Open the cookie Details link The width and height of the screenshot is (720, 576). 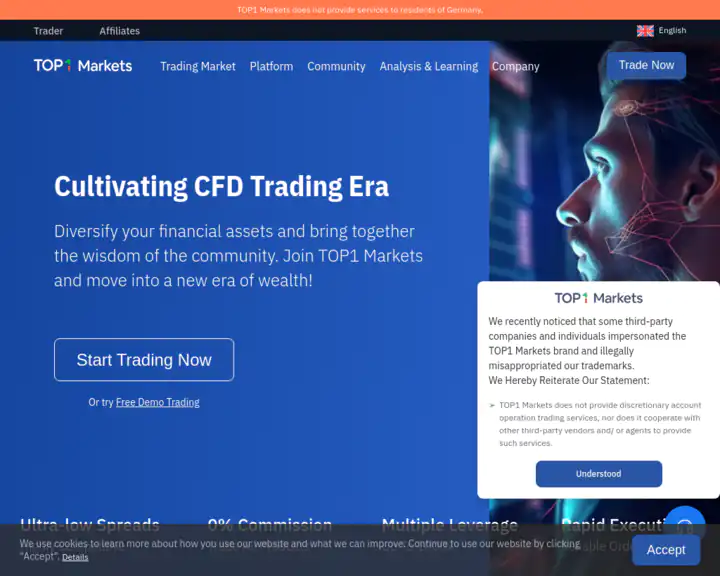pos(75,557)
